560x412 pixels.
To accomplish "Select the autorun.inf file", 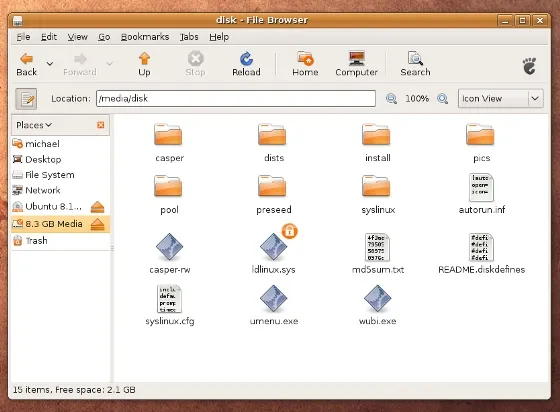I will pos(481,194).
